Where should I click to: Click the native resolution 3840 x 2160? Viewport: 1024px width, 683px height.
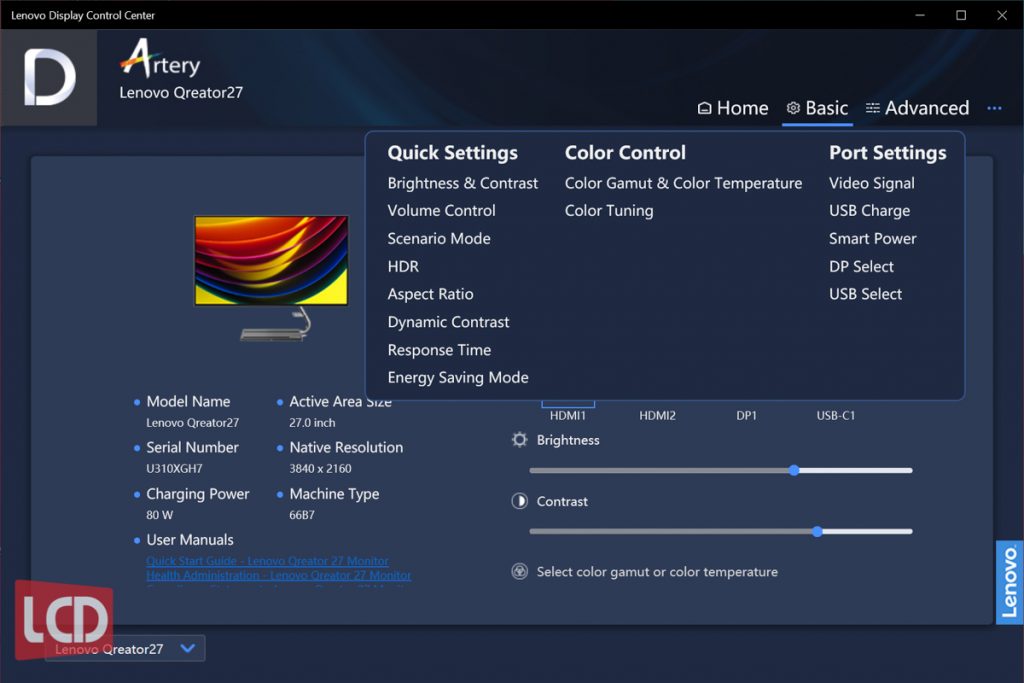320,469
